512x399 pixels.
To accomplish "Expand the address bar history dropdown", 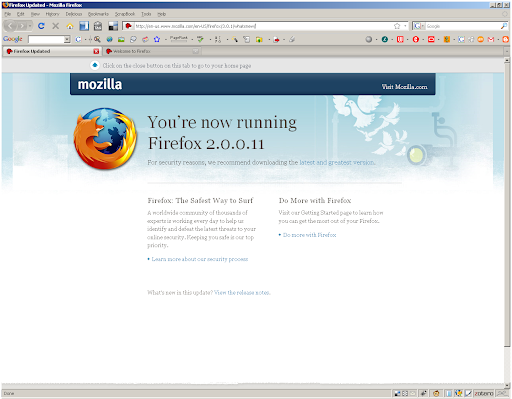I will [405, 26].
